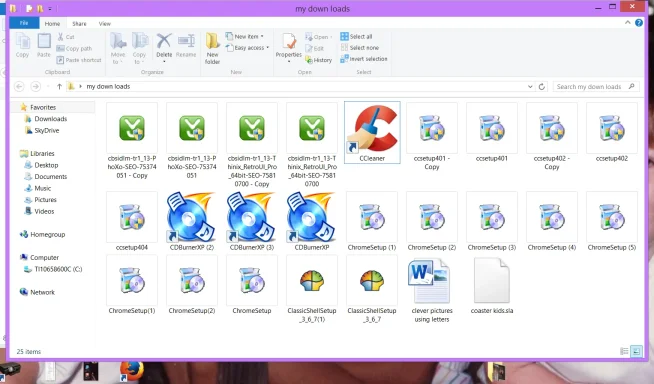Image resolution: width=654 pixels, height=384 pixels.
Task: Select ccsetup402 - Copy installer
Action: point(552,128)
